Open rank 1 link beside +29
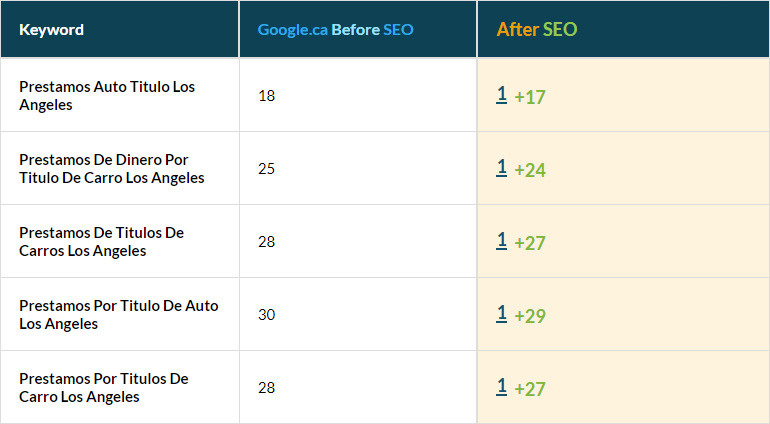 (502, 314)
